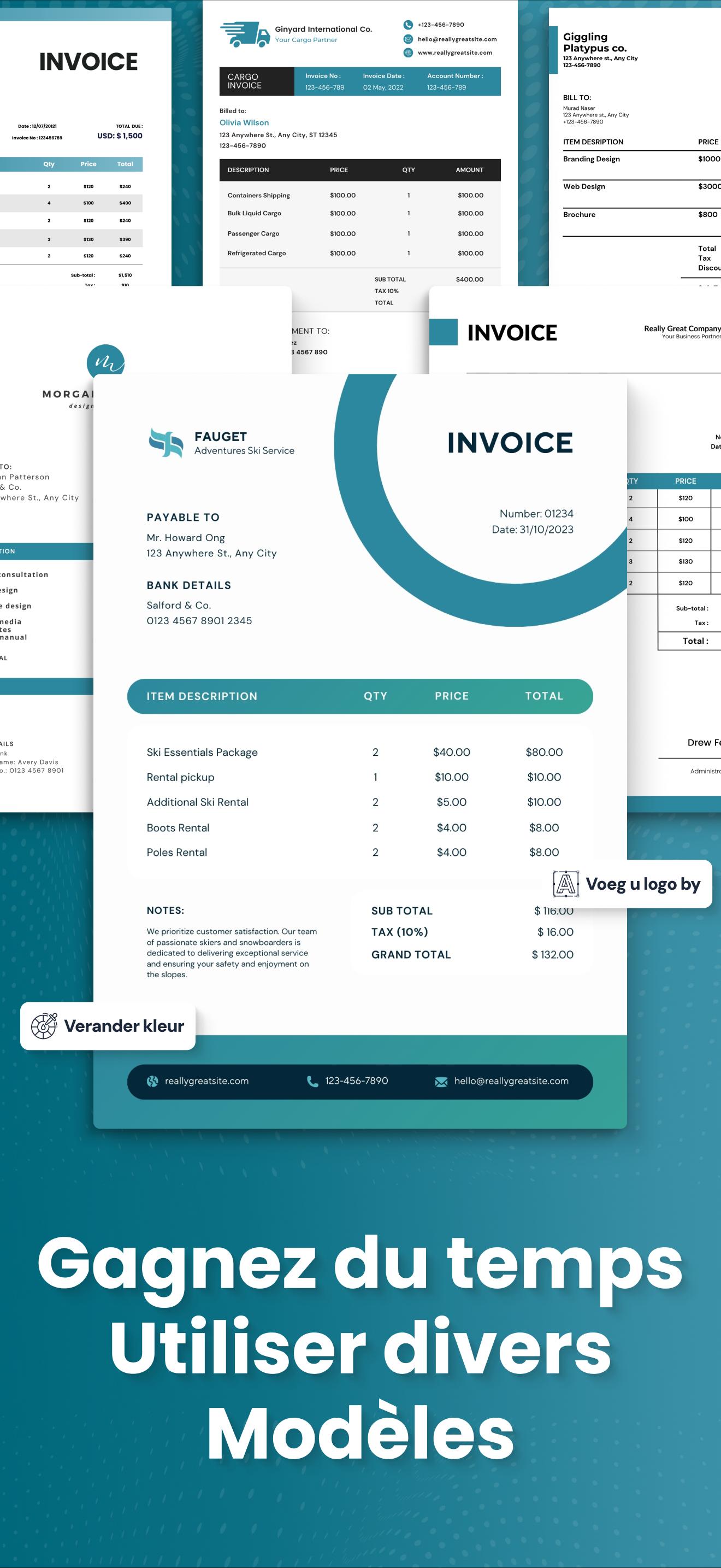The height and width of the screenshot is (1568, 721).
Task: Click the cargo truck logo on Ginyard invoice
Action: coord(245,34)
